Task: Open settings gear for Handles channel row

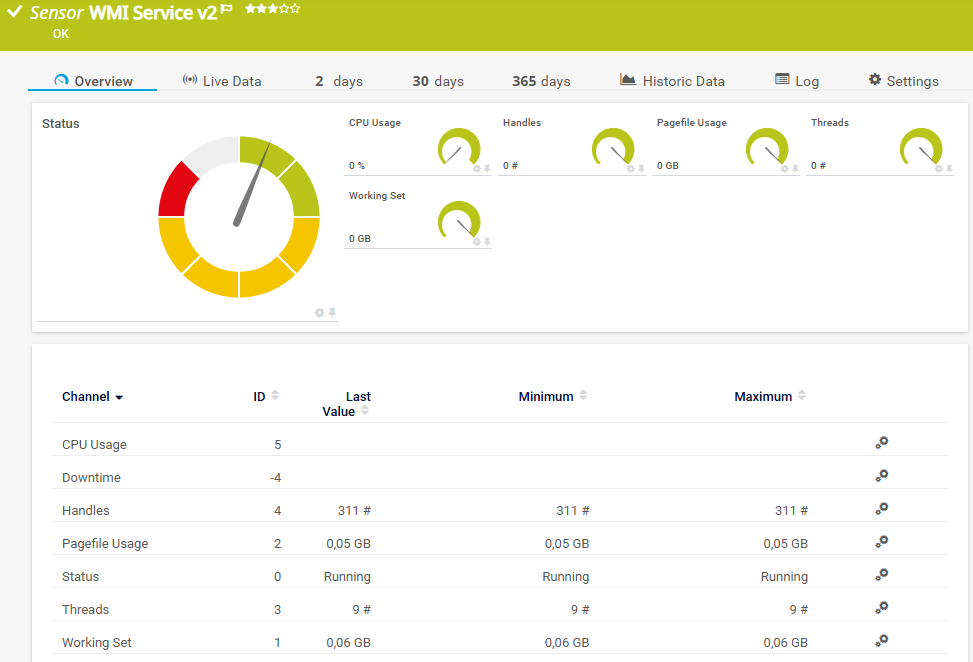Action: coord(882,508)
